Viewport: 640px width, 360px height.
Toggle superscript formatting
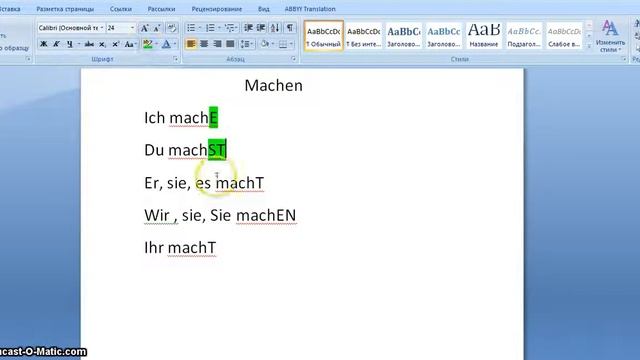116,44
